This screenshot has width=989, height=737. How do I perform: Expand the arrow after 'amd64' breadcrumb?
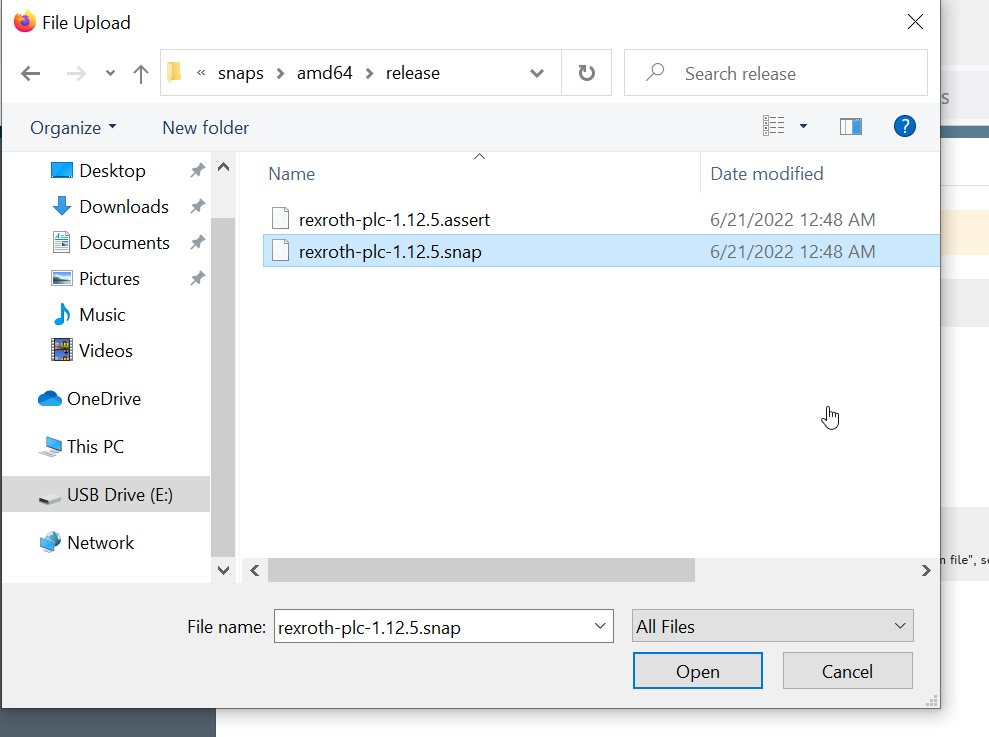click(370, 74)
